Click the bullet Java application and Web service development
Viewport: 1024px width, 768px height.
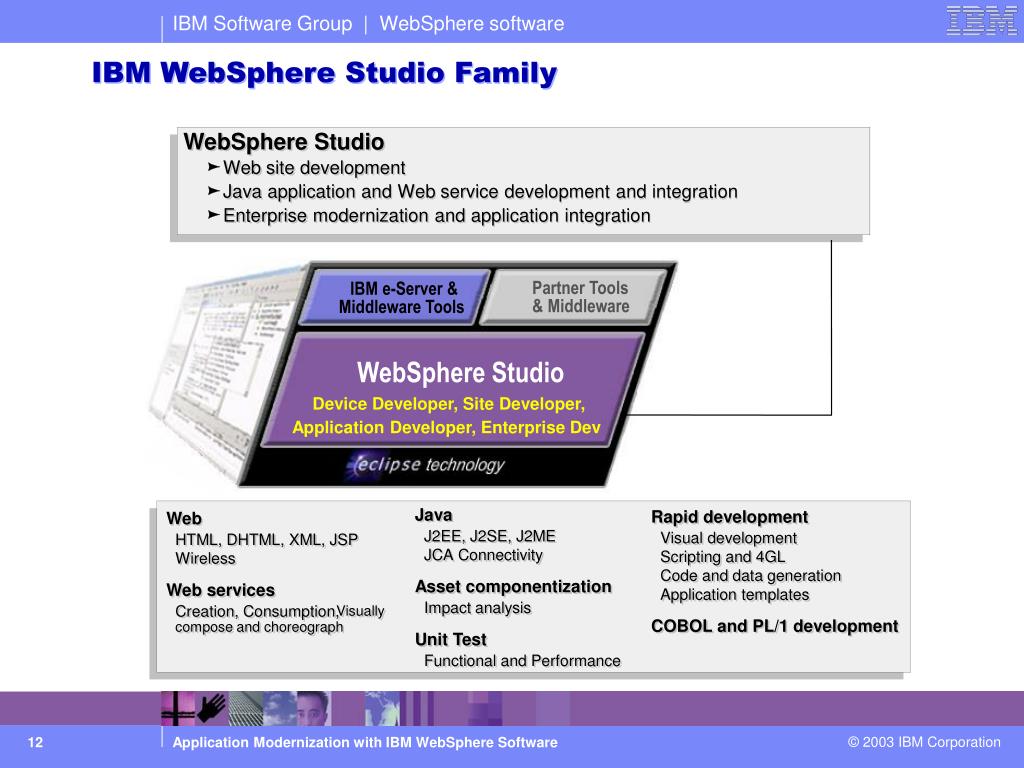[x=480, y=192]
